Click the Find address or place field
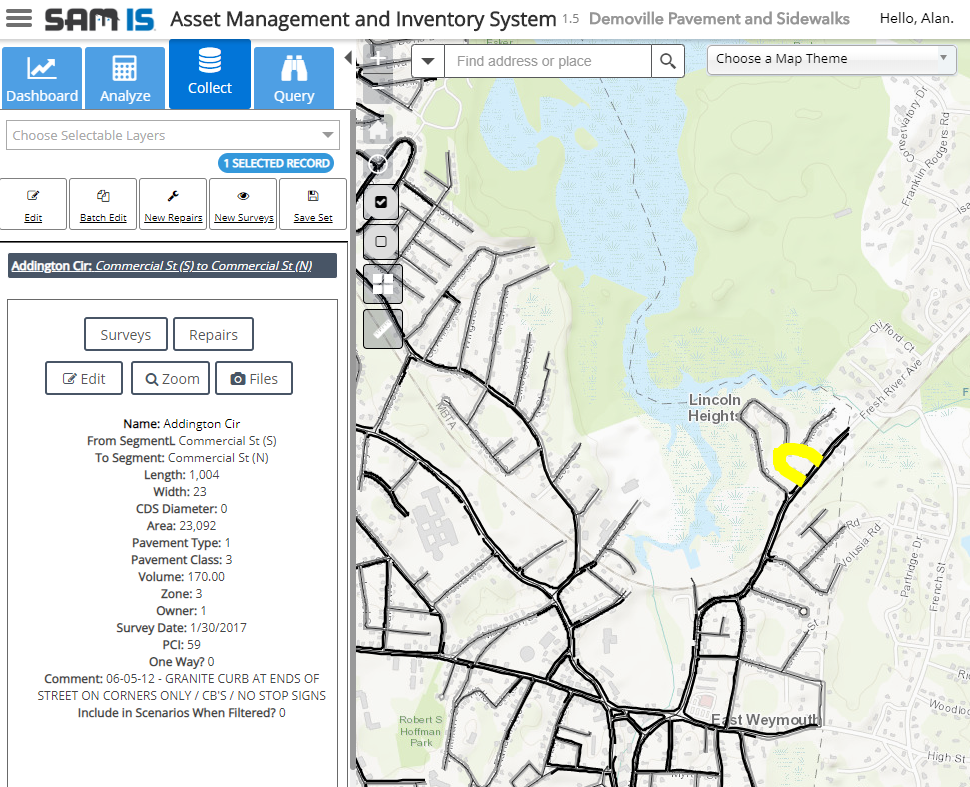The image size is (970, 787). pyautogui.click(x=548, y=61)
